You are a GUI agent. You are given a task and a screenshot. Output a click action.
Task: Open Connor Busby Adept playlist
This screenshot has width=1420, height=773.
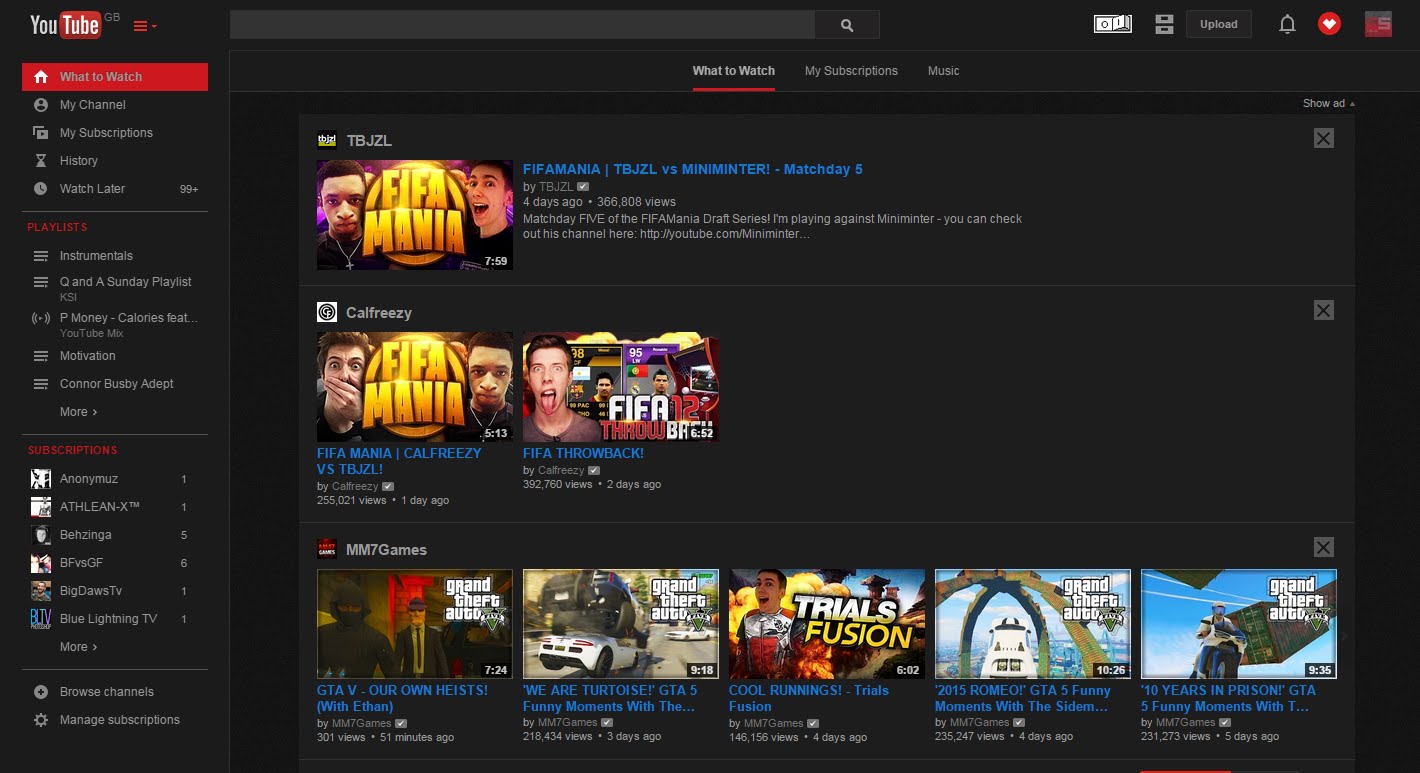click(x=116, y=384)
